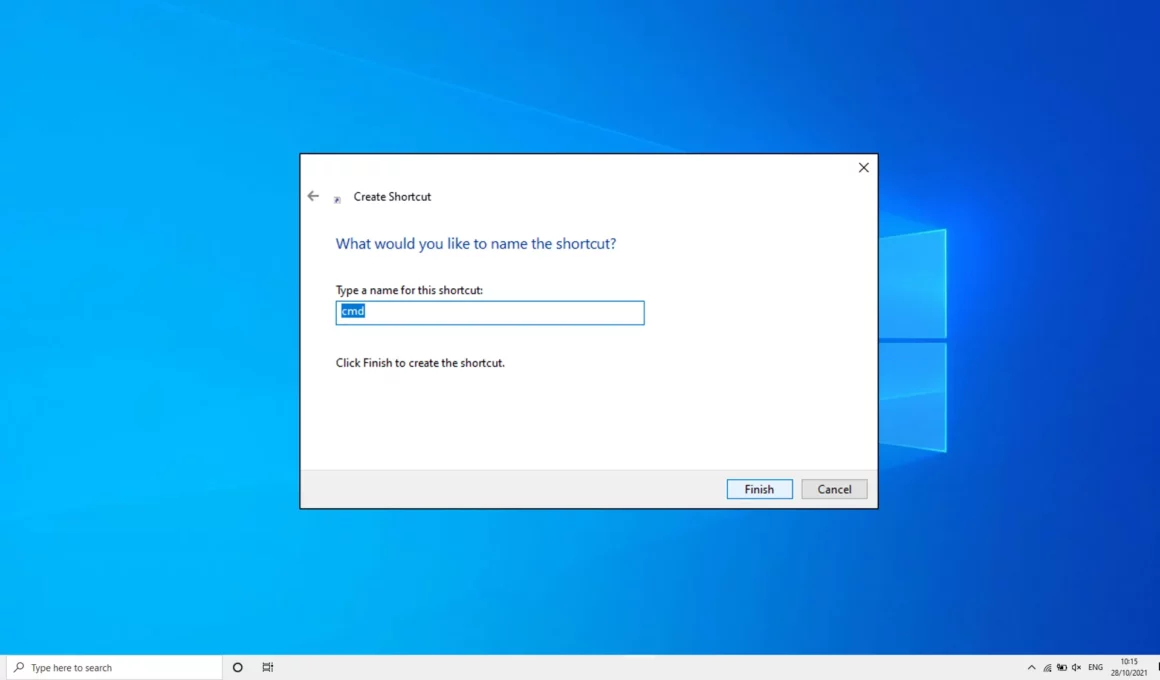Click the 'Click Finish to create the shortcut' text
The height and width of the screenshot is (680, 1160).
click(420, 363)
